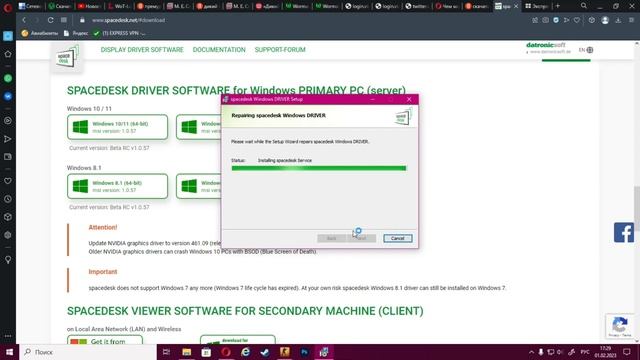Click the lock site-info icon
The height and width of the screenshot is (360, 640).
tap(82, 20)
